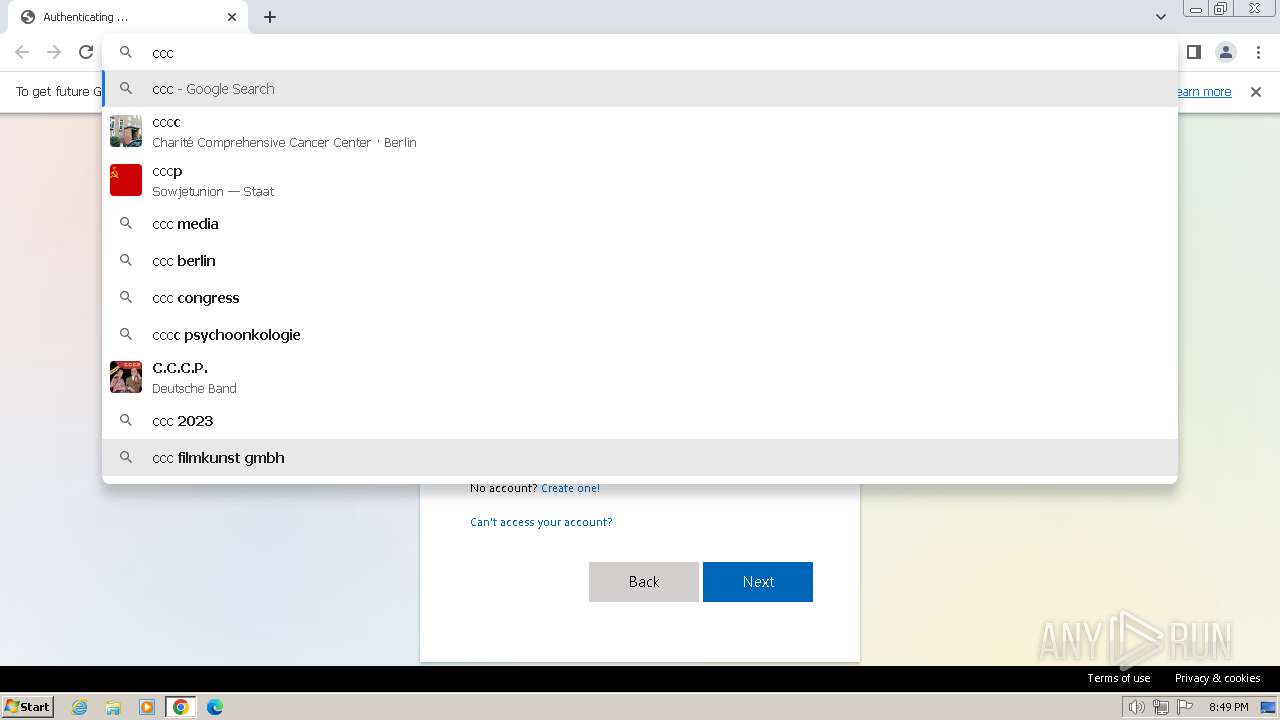Viewport: 1280px width, 720px height.
Task: Select the 'cccc psychoonkologie' suggestion
Action: [x=640, y=335]
